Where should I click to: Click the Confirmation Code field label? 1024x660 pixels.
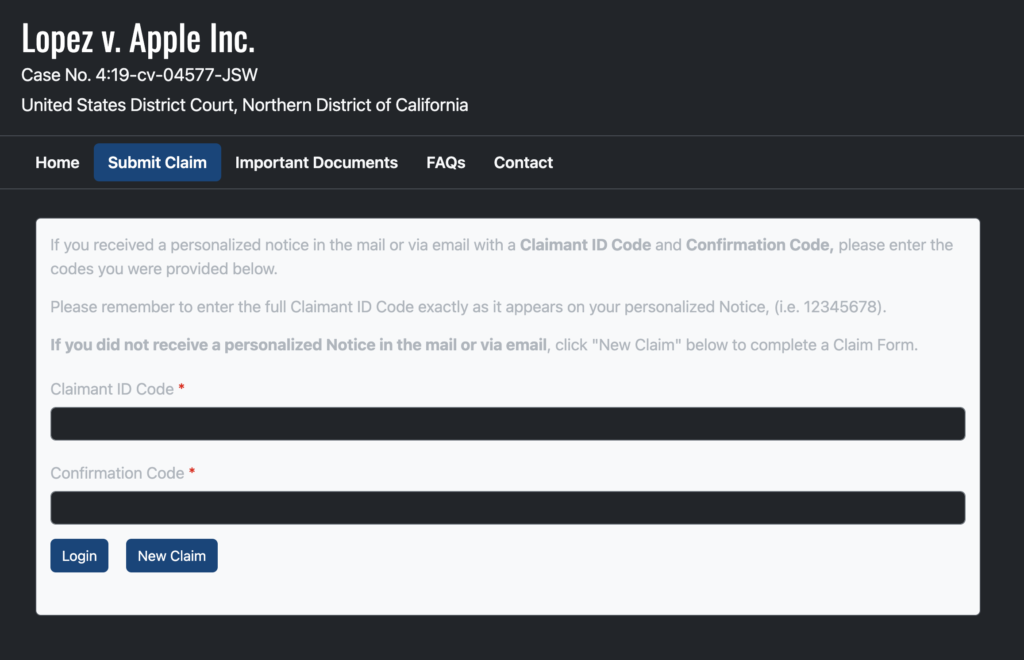[117, 473]
